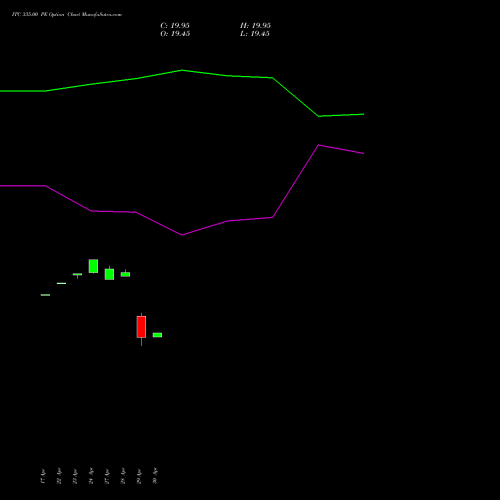Select the red candlestick for 29 Apr
The image size is (500, 500).
pyautogui.click(x=141, y=327)
